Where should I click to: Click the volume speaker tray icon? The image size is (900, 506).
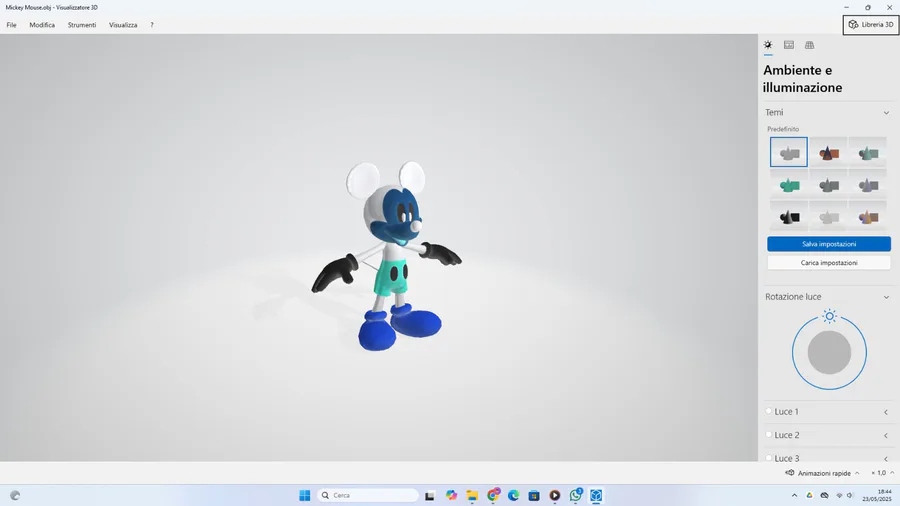(x=850, y=495)
